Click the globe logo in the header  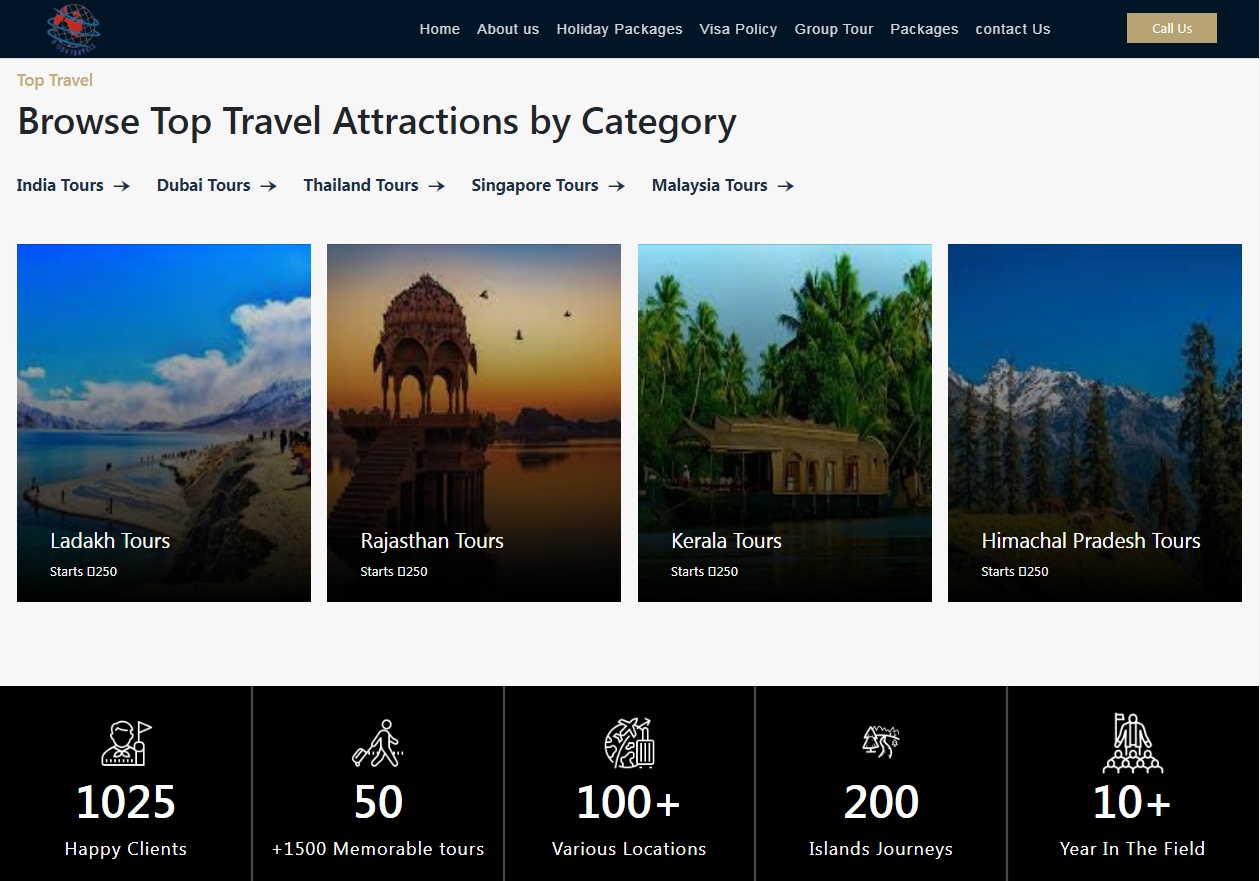click(x=74, y=28)
